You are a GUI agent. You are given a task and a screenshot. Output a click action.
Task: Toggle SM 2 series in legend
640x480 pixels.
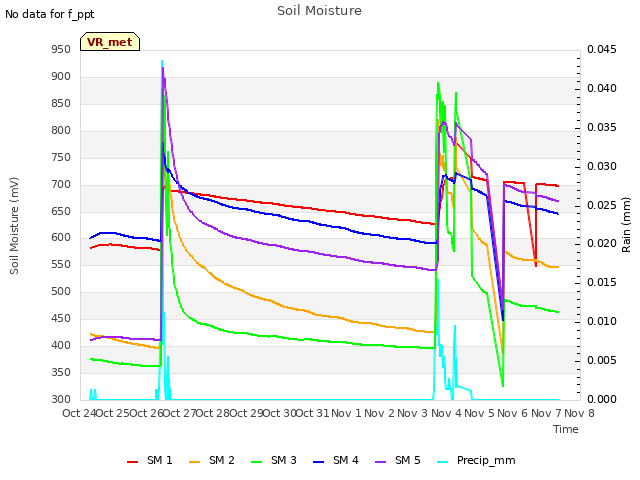point(212,460)
